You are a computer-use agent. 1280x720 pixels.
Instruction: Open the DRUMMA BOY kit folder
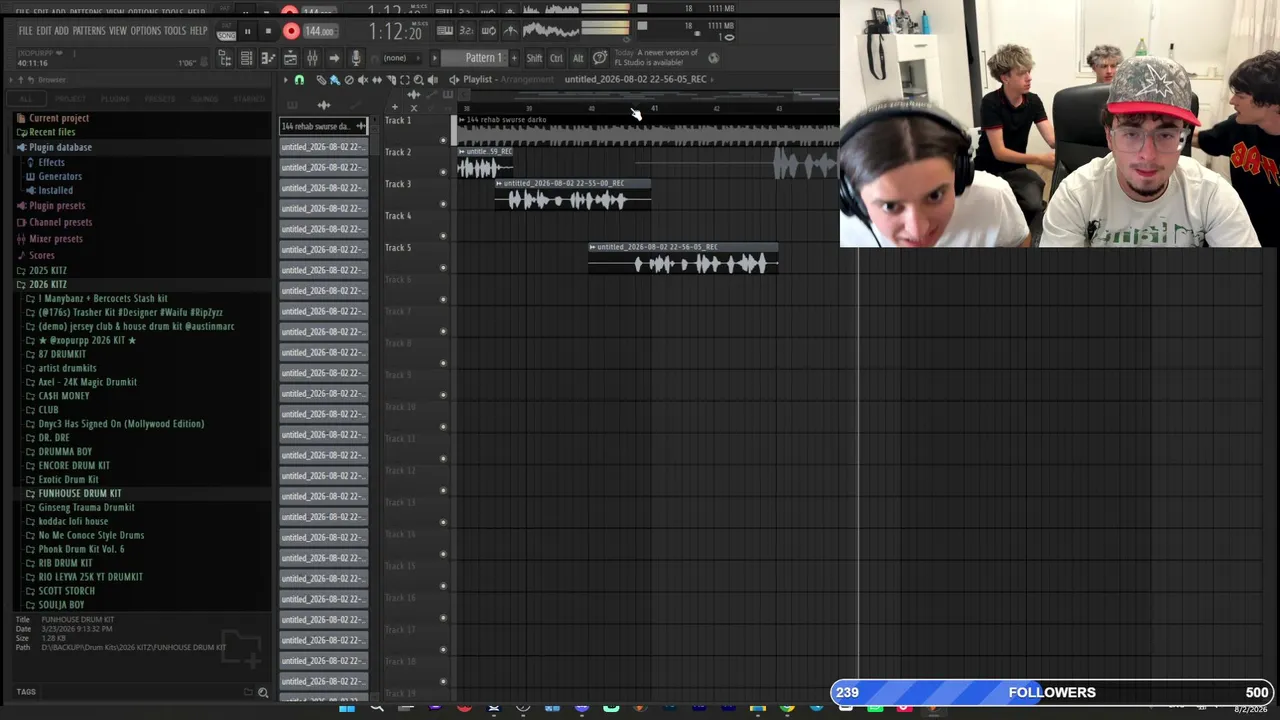click(x=65, y=452)
